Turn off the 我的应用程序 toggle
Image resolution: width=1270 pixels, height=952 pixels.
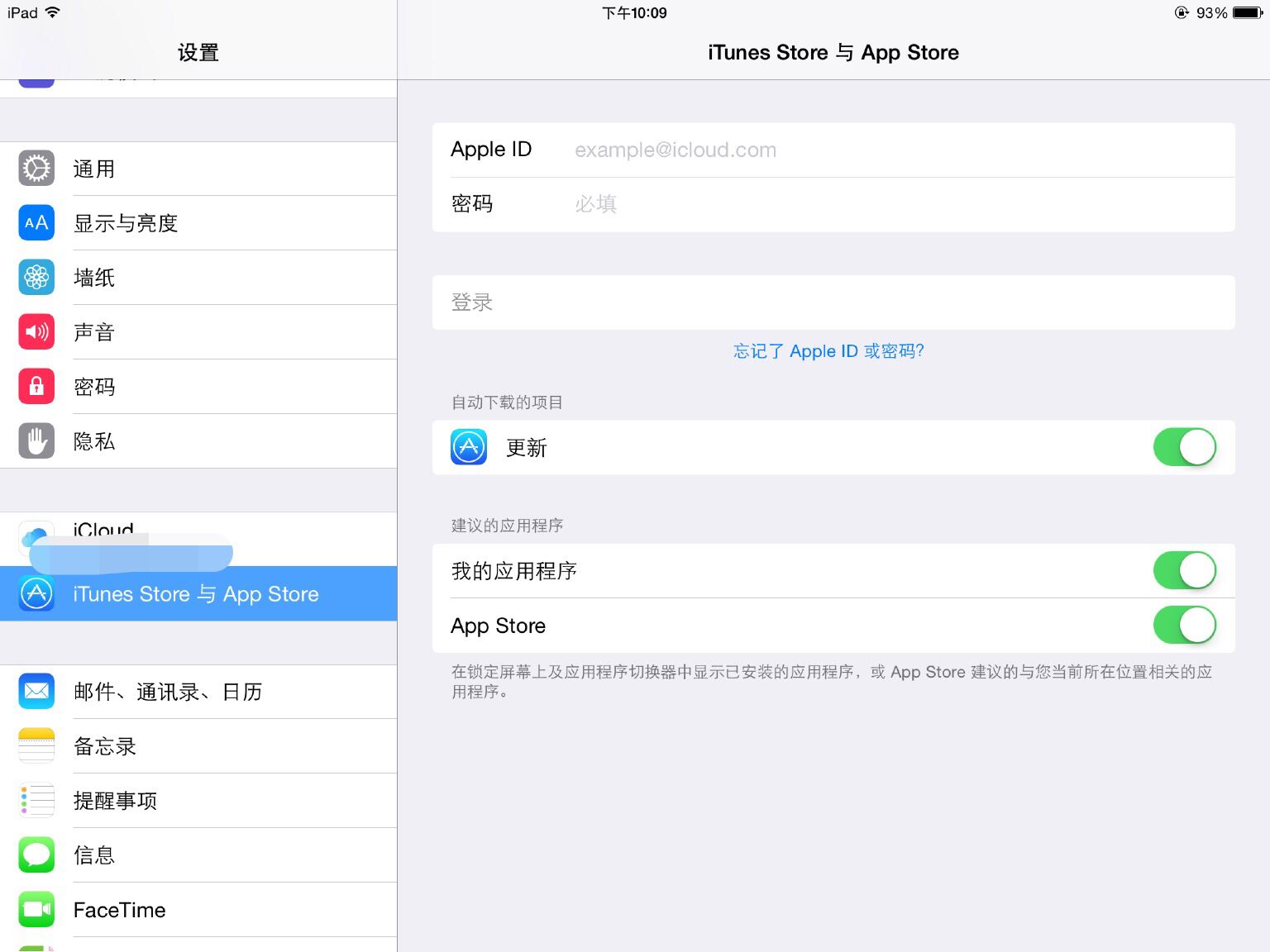(1184, 570)
